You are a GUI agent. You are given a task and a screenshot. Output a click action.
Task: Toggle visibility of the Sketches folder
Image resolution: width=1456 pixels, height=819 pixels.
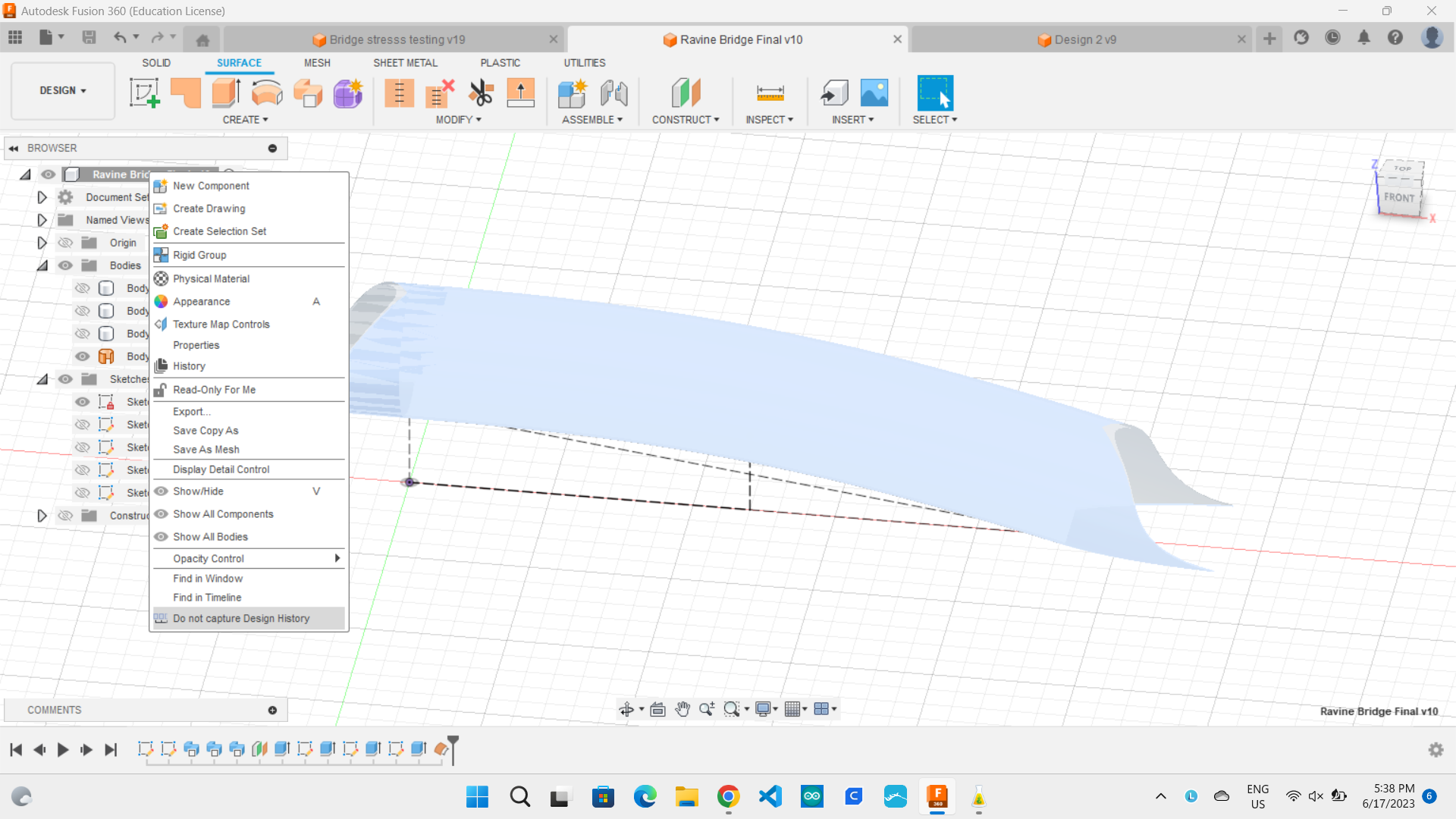[66, 379]
